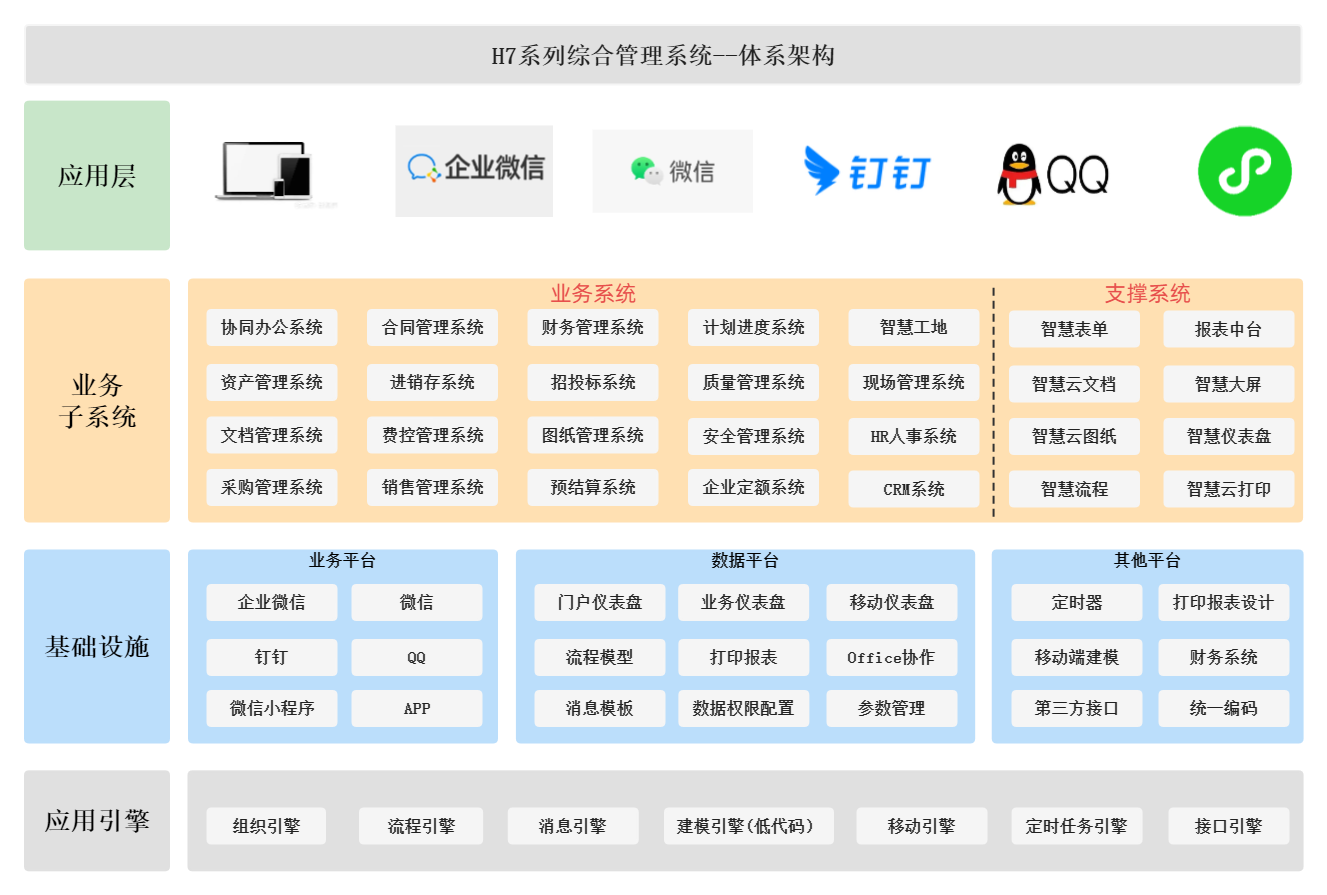Image resolution: width=1327 pixels, height=895 pixels.
Task: Open 报表中台 support box
Action: coord(1229,330)
